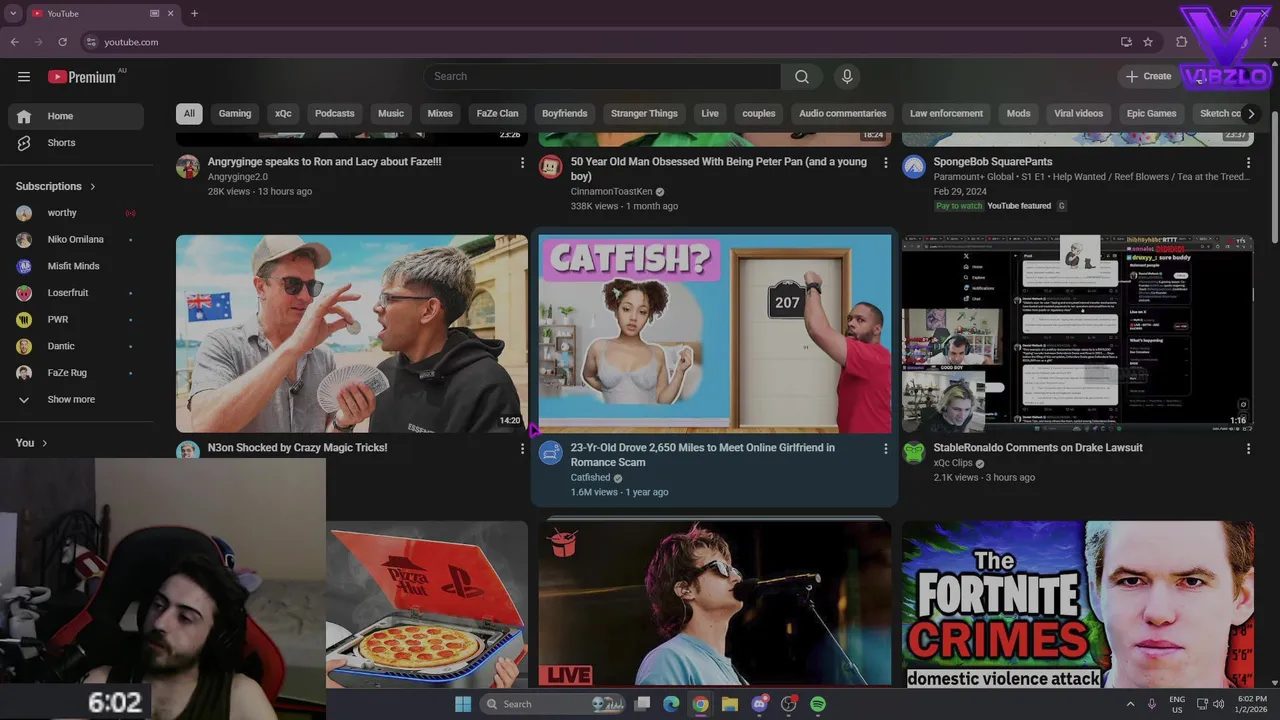The width and height of the screenshot is (1280, 720).
Task: Go to Home in sidebar
Action: click(x=76, y=116)
